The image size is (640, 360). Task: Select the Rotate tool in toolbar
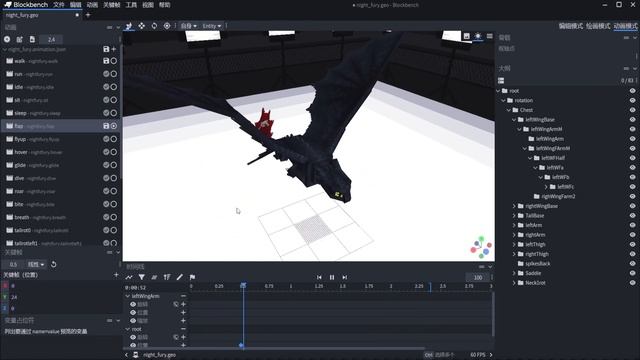click(x=154, y=26)
